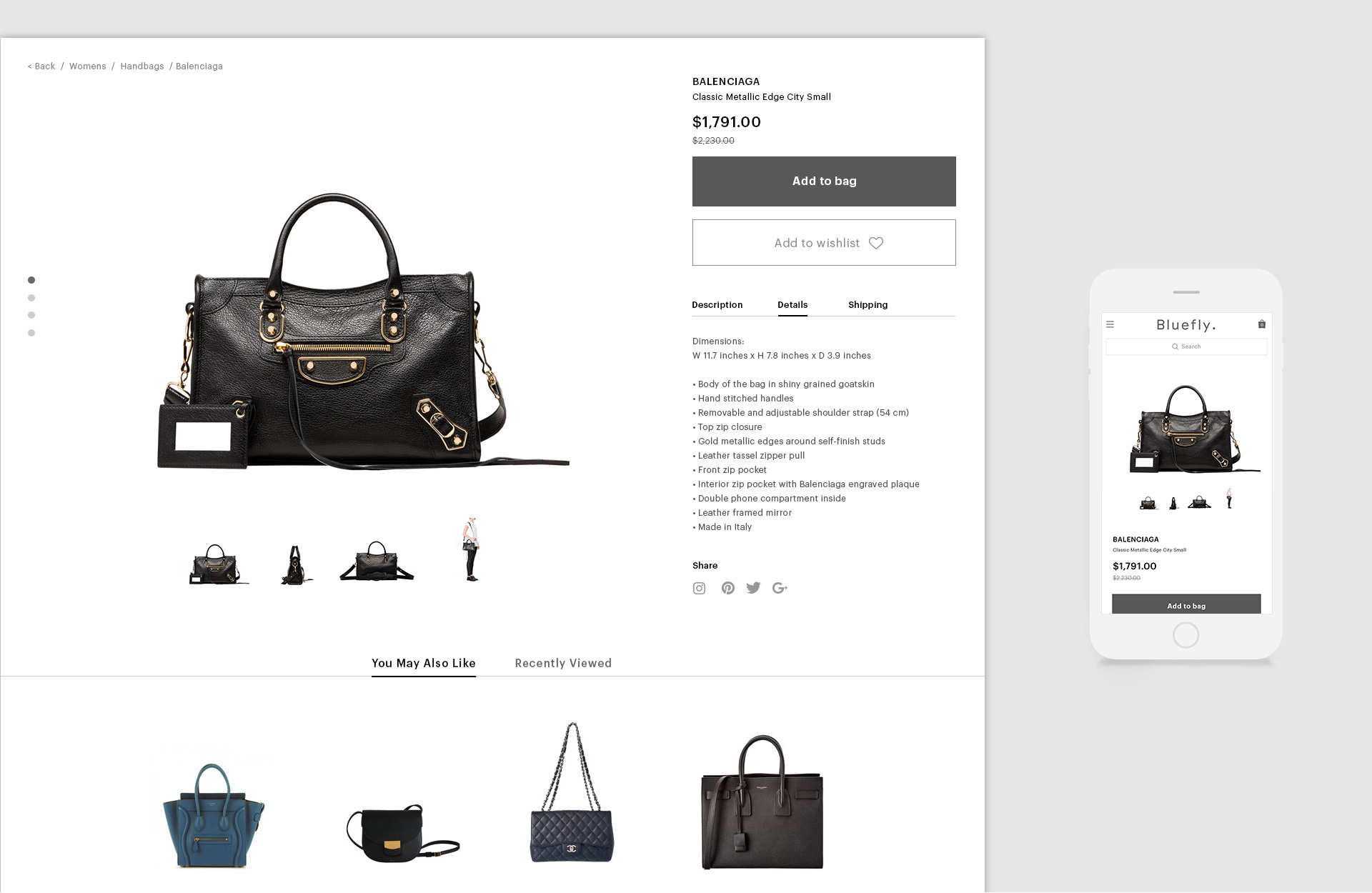Share product on Instagram

pyautogui.click(x=699, y=588)
